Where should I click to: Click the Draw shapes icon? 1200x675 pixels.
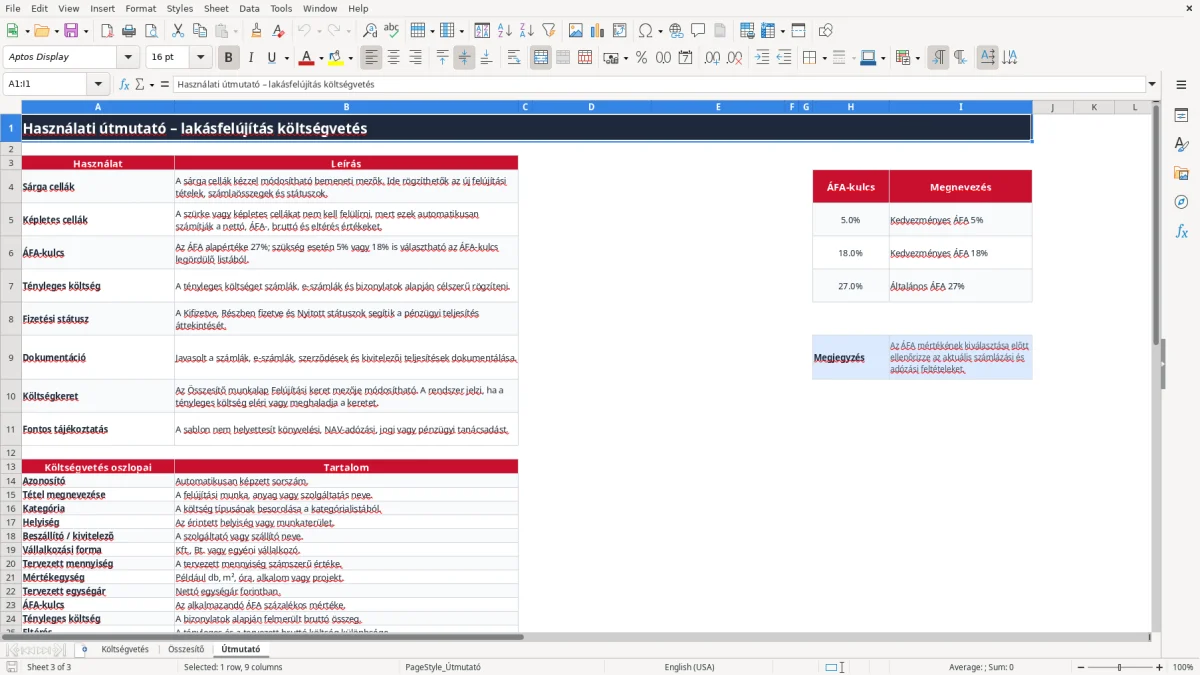tap(825, 31)
